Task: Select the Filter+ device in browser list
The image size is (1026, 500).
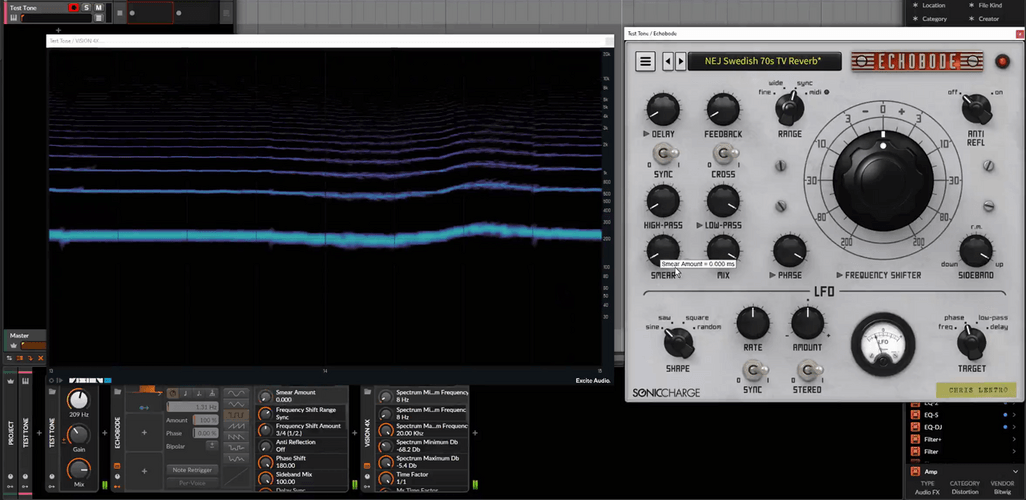Action: (963, 439)
